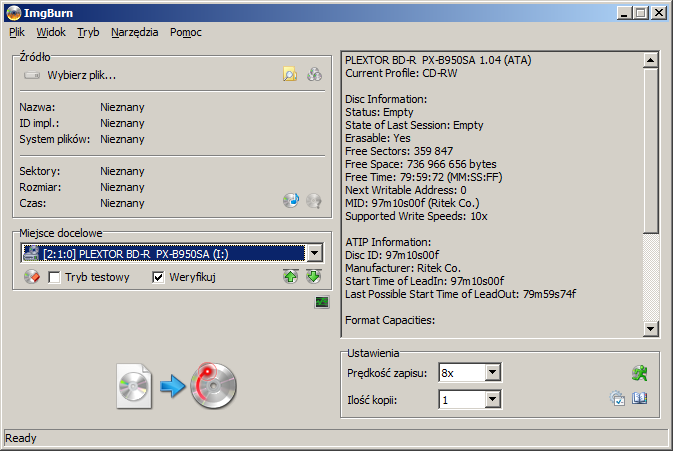Click scroll down arrow in disc info panel

click(x=651, y=329)
